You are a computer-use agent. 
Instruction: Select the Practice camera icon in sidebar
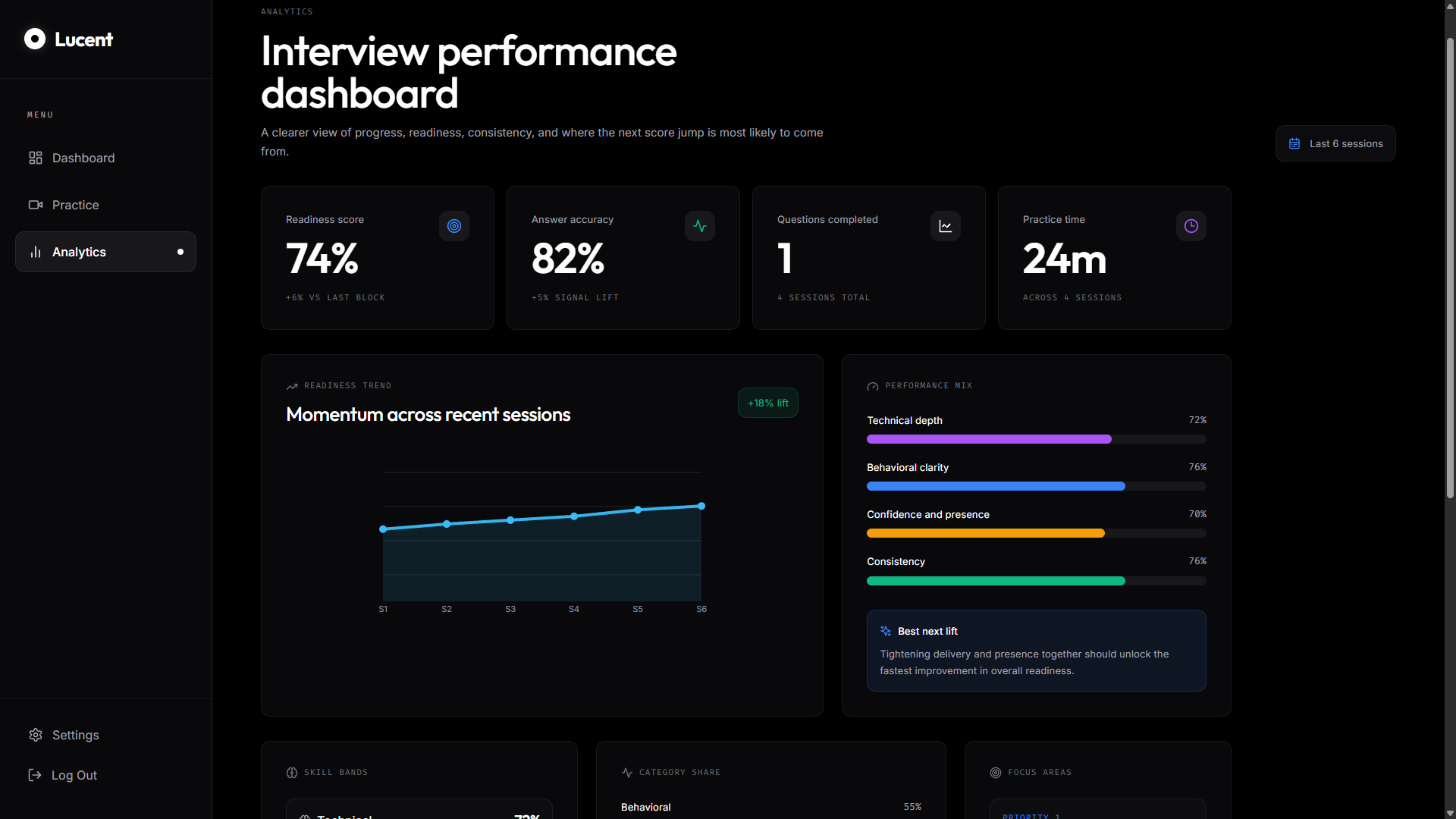click(x=35, y=205)
